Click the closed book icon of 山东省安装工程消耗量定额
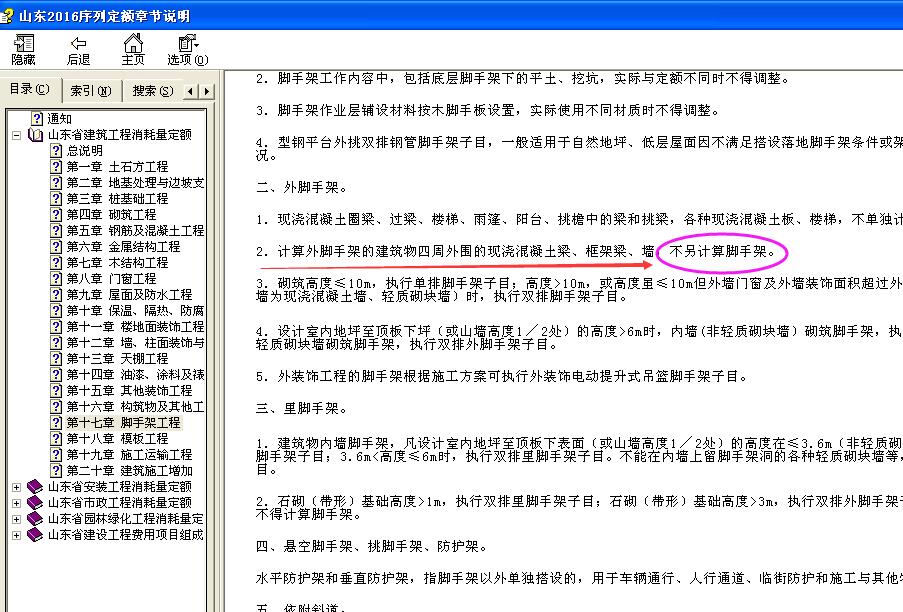 35,486
